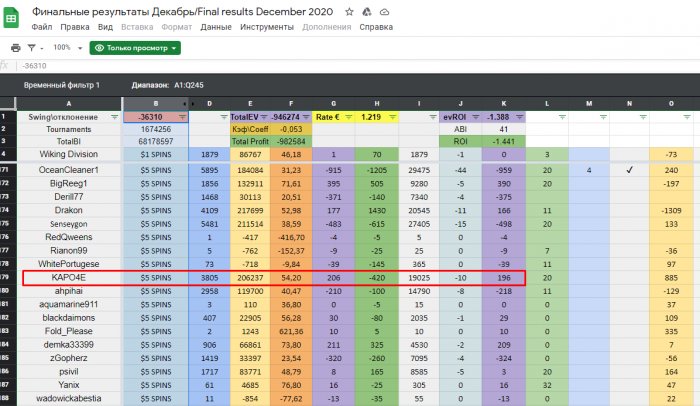Open filter dropdown in column L row 1
The height and width of the screenshot is (406, 700).
tap(562, 117)
